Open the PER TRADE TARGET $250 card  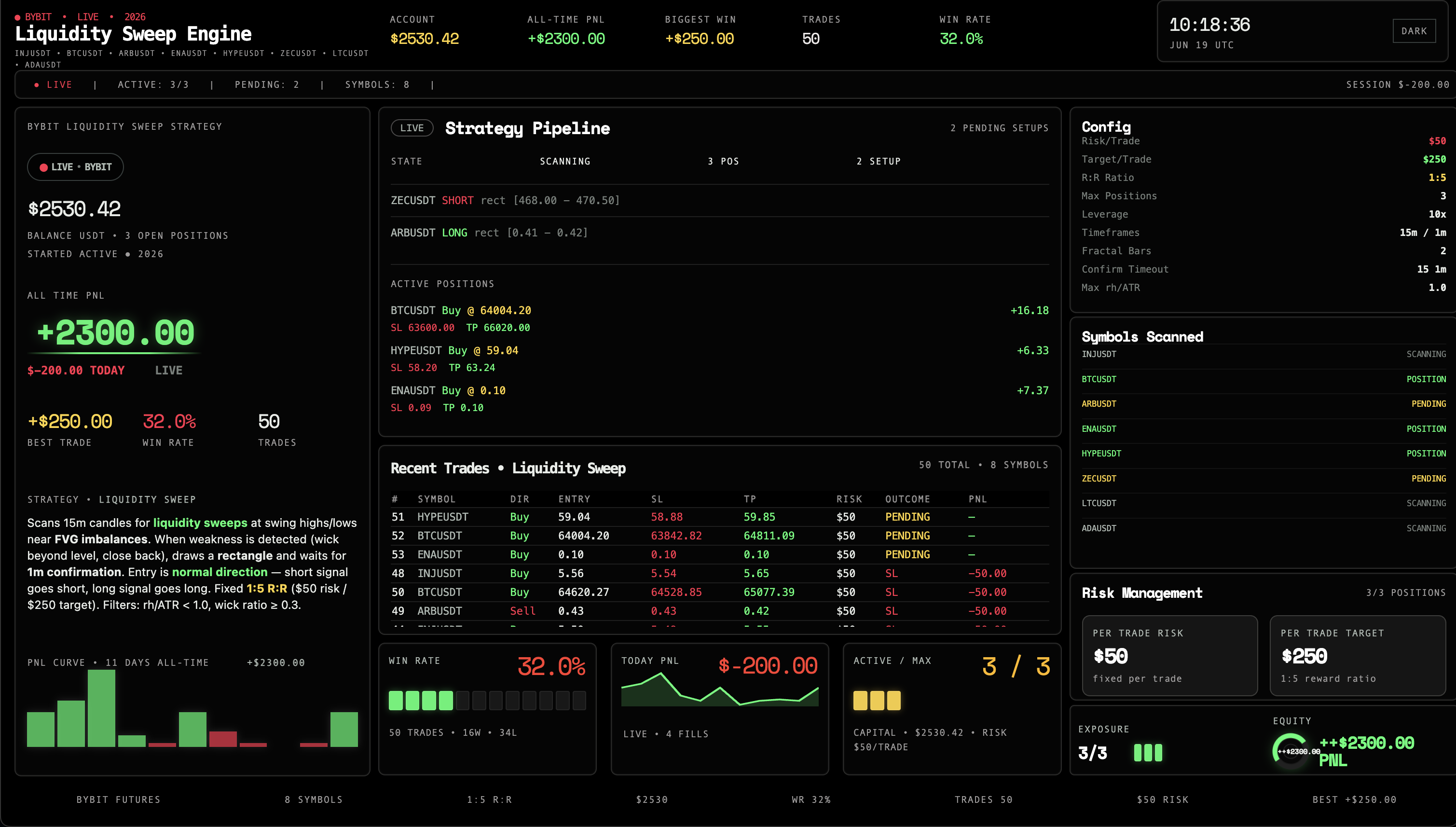[1357, 656]
